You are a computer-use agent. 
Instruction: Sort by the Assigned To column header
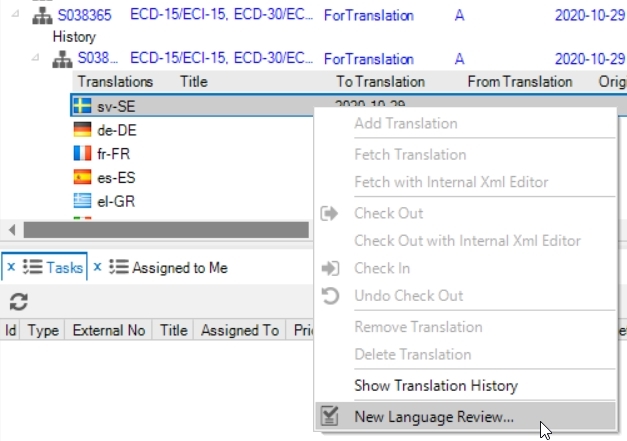coord(240,330)
